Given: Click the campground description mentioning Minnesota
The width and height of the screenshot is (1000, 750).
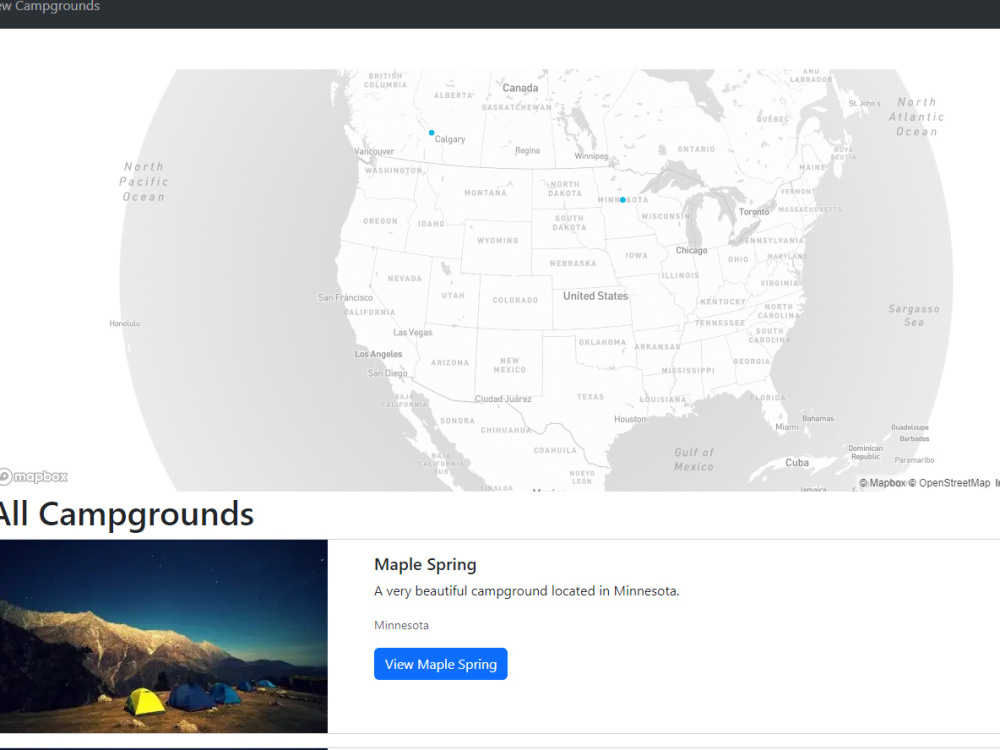Looking at the screenshot, I should [527, 591].
